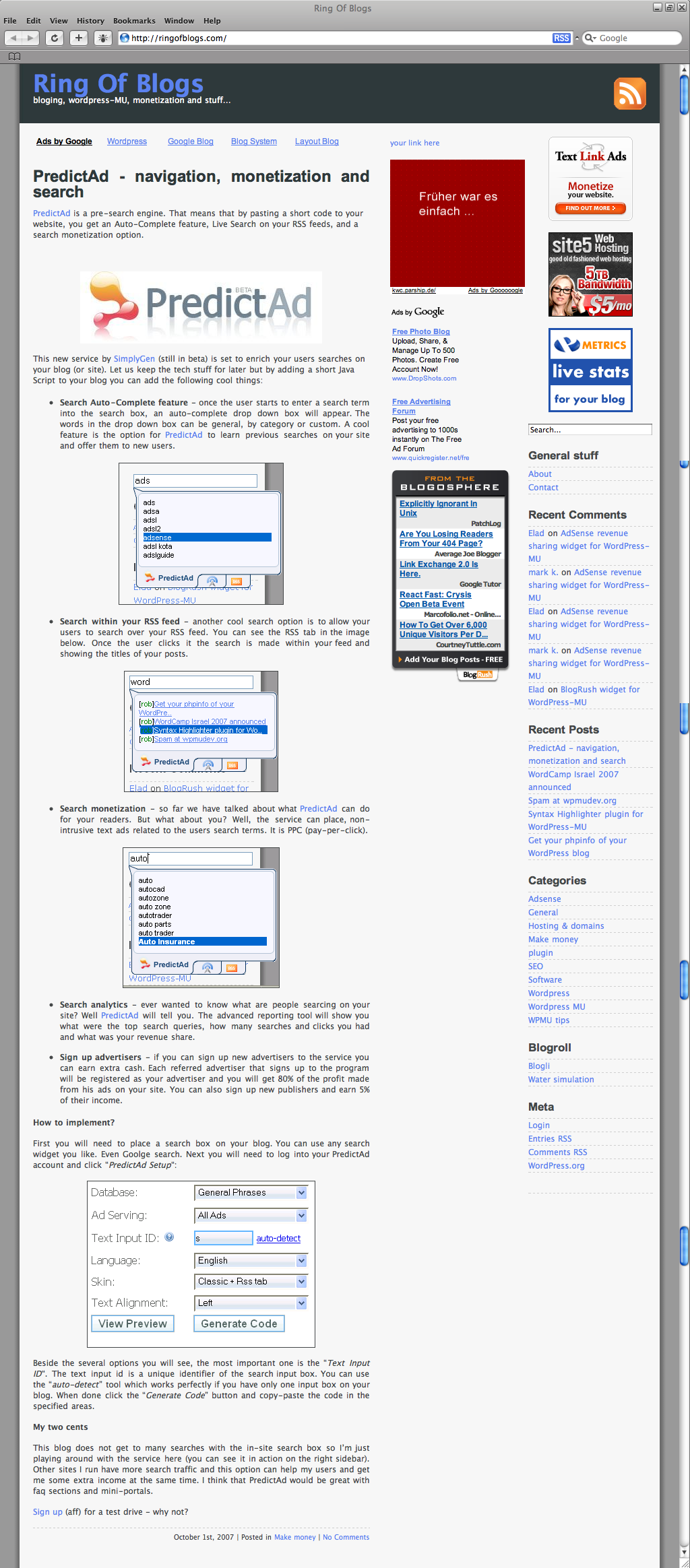Open the Edit menu
This screenshot has height=1568, width=690.
click(34, 21)
